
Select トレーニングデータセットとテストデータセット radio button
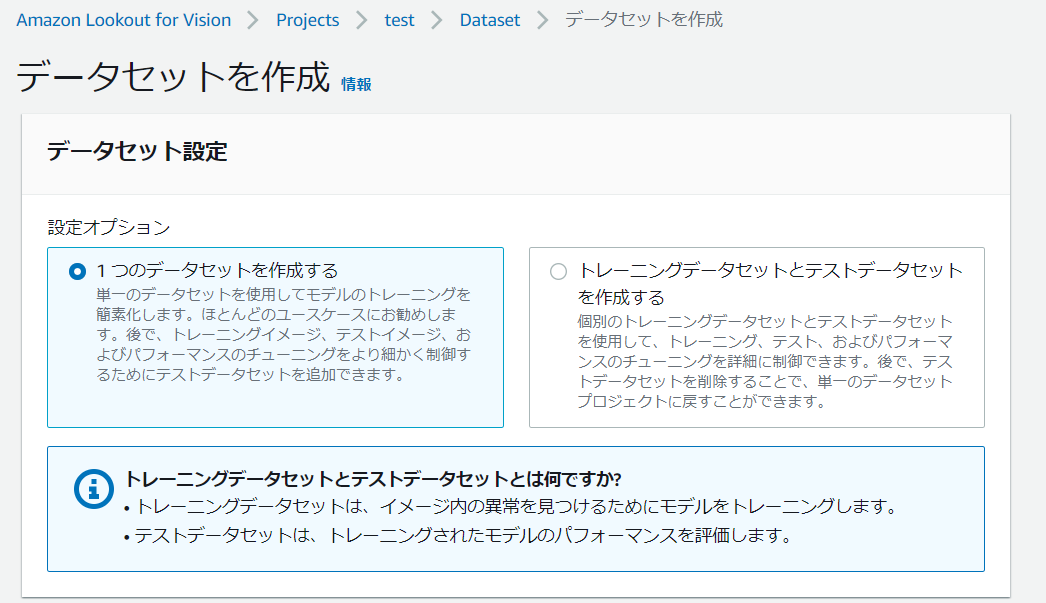pos(558,271)
